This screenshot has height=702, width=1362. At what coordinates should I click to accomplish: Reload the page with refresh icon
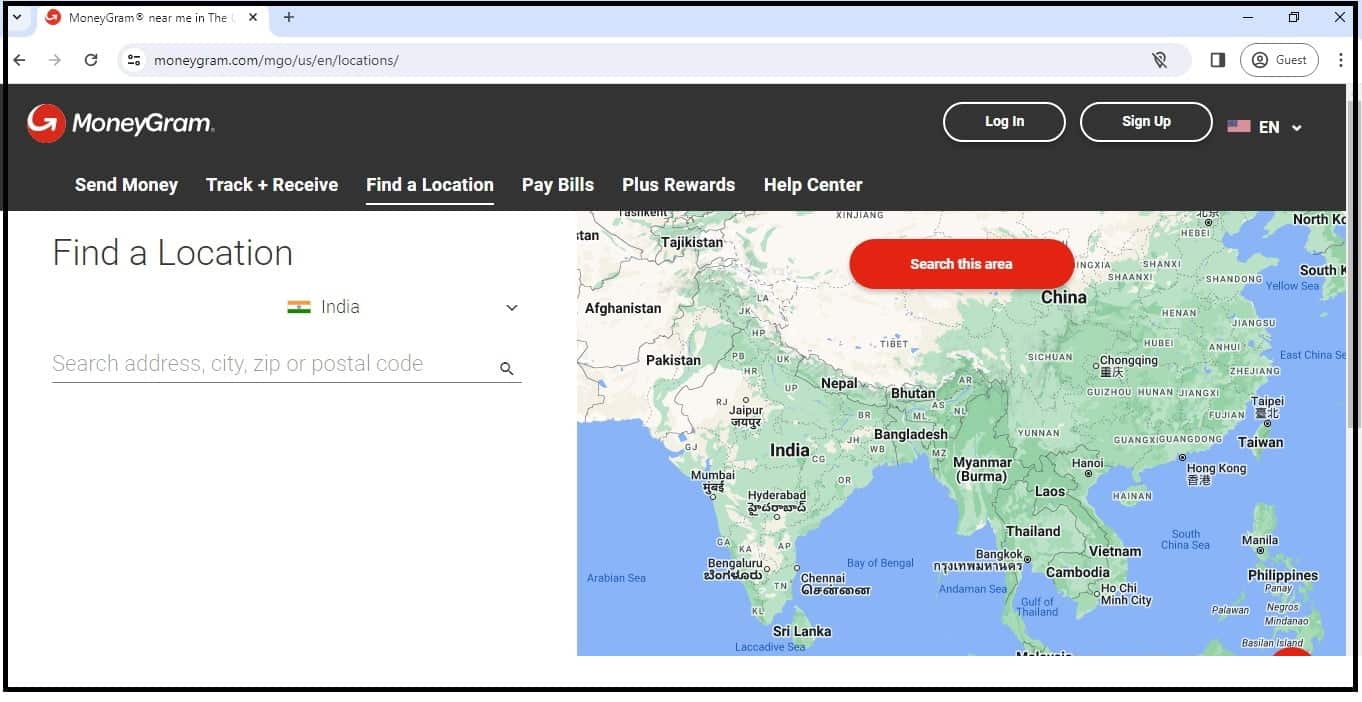(x=91, y=60)
